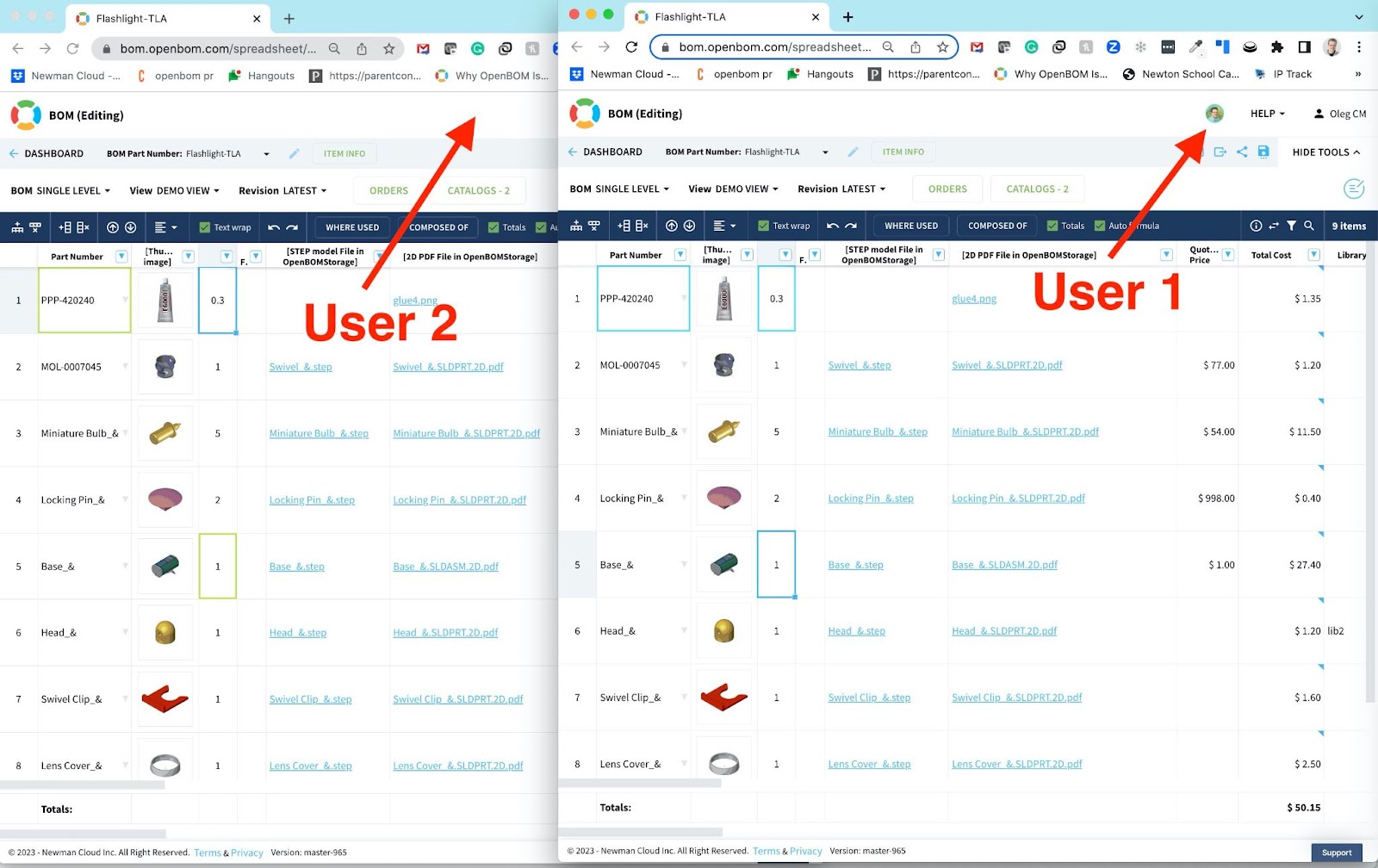Click the swap arrows icon in right window toolbar
The width and height of the screenshot is (1378, 868).
(x=1274, y=226)
